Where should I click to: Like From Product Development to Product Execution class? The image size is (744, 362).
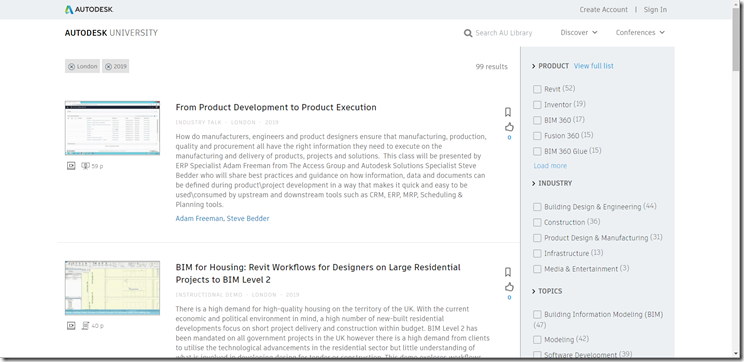tap(509, 127)
